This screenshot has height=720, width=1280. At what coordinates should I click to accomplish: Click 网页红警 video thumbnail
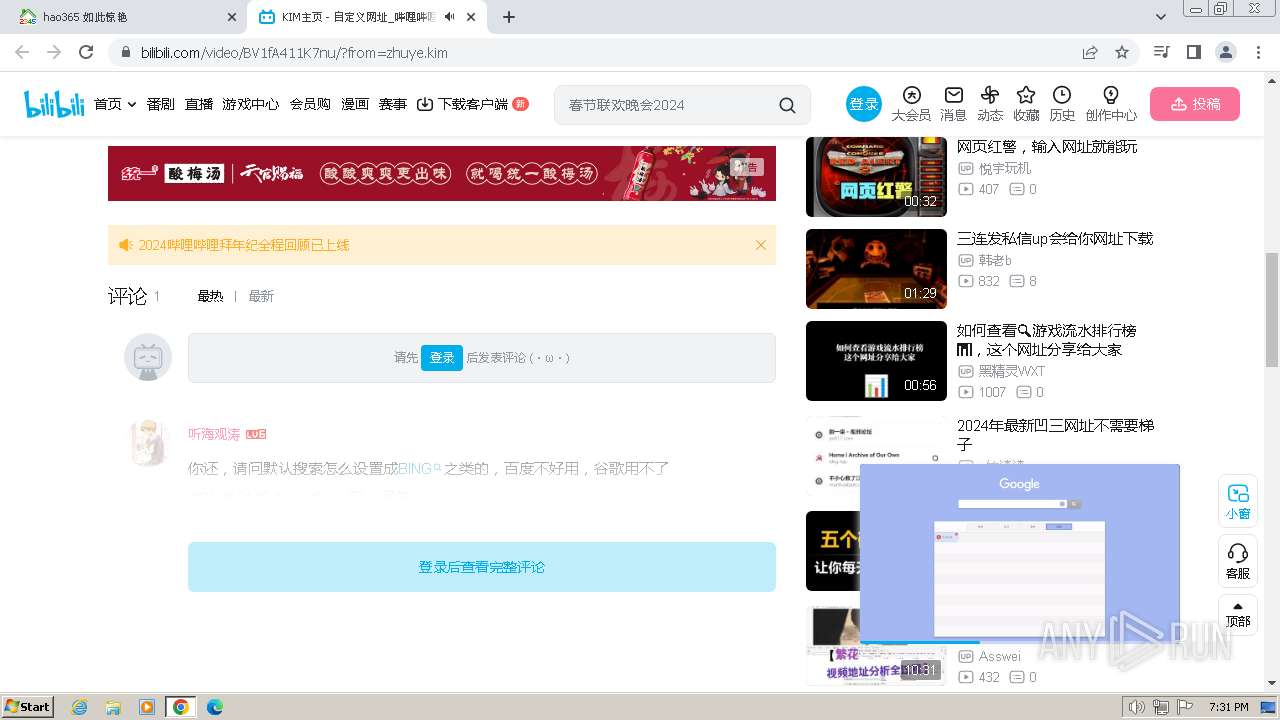click(876, 177)
